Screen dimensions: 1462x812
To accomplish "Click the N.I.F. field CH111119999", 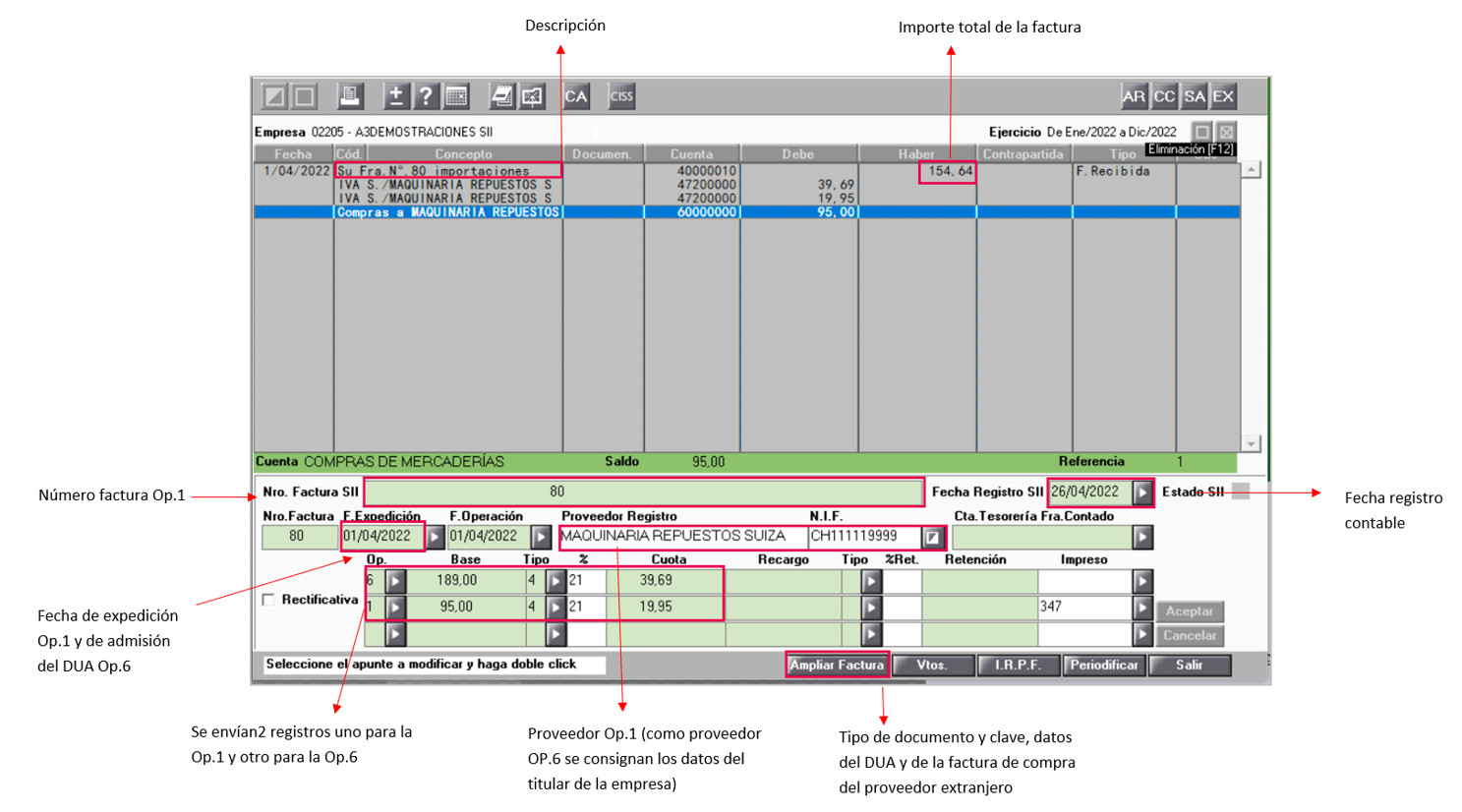I will [x=865, y=537].
